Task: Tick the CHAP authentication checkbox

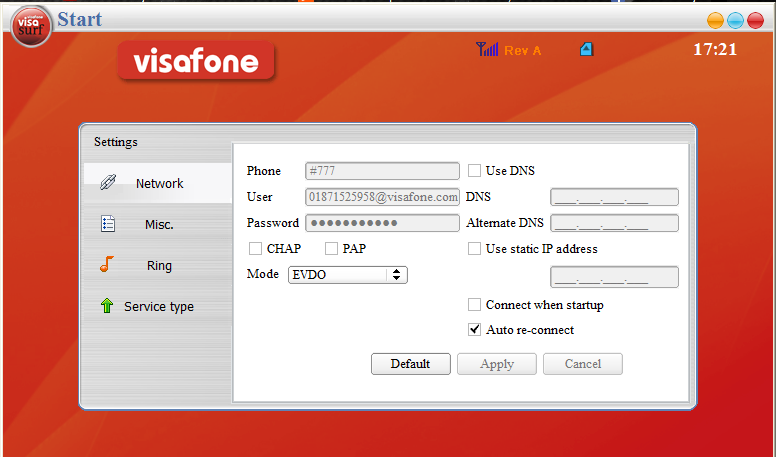Action: [x=255, y=249]
